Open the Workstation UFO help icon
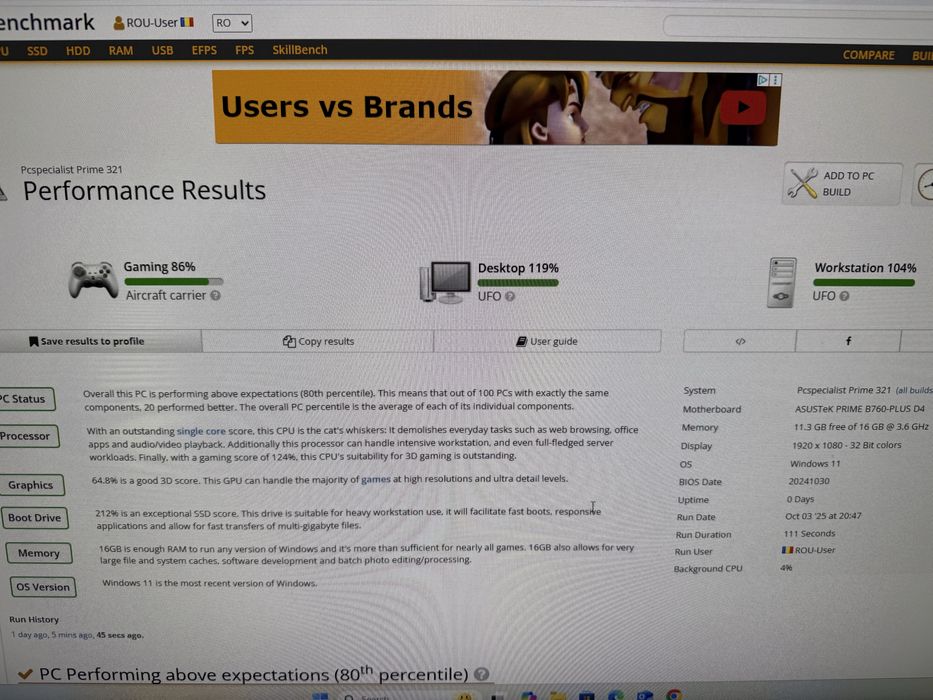The image size is (933, 700). [844, 296]
